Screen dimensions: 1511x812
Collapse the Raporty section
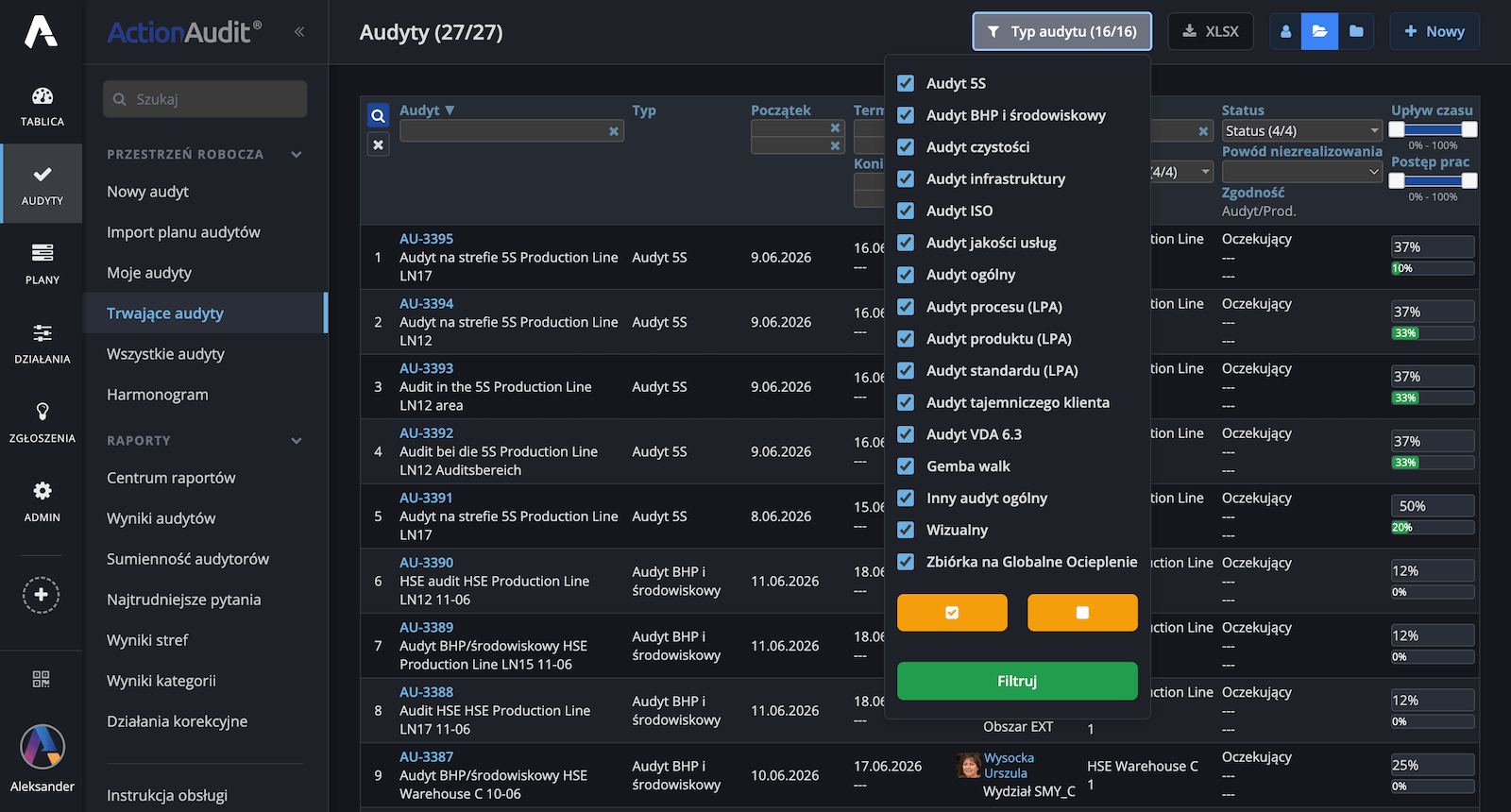coord(297,440)
